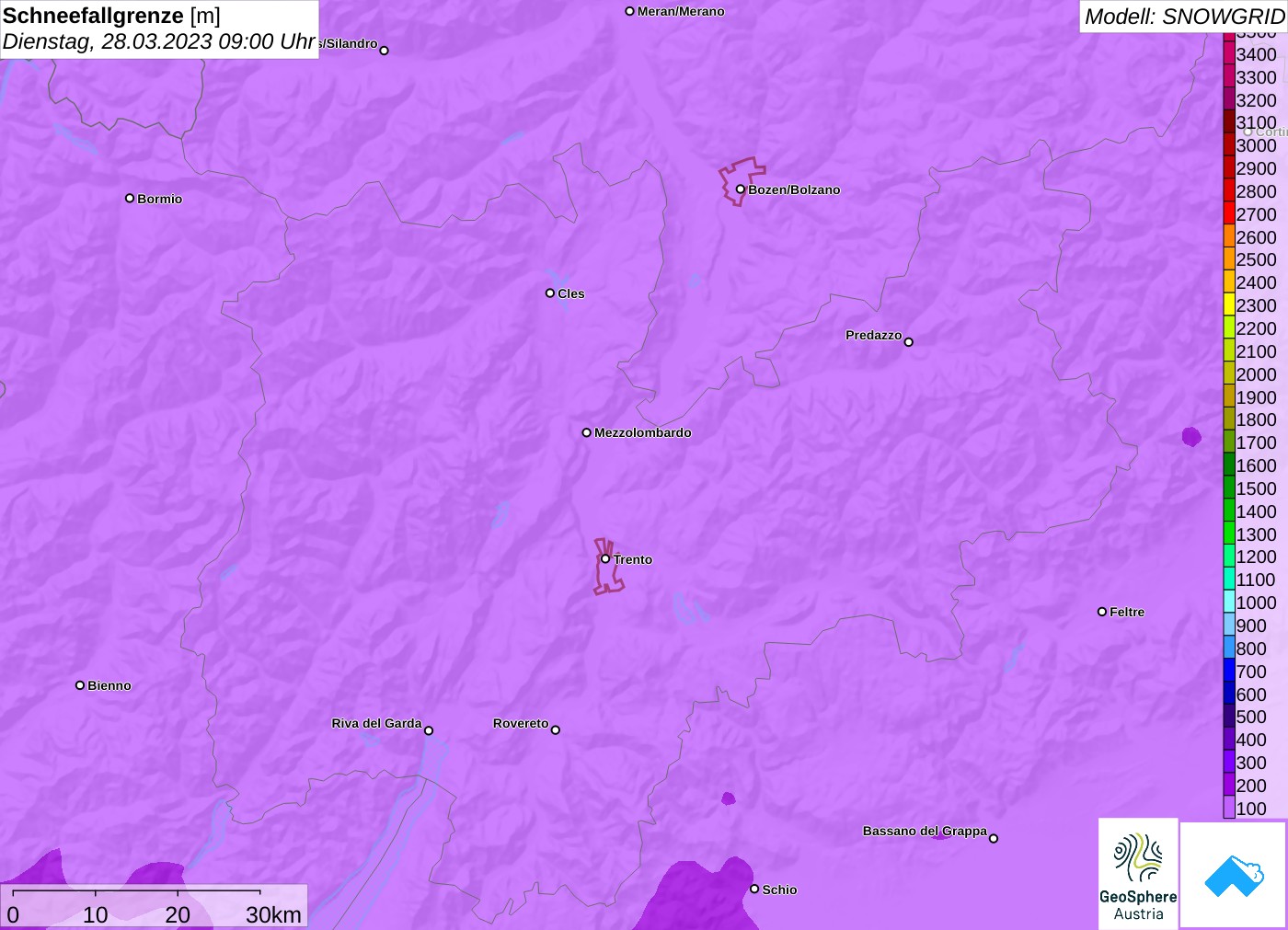Viewport: 1288px width, 930px height.
Task: Click the Trento city marker
Action: click(605, 559)
